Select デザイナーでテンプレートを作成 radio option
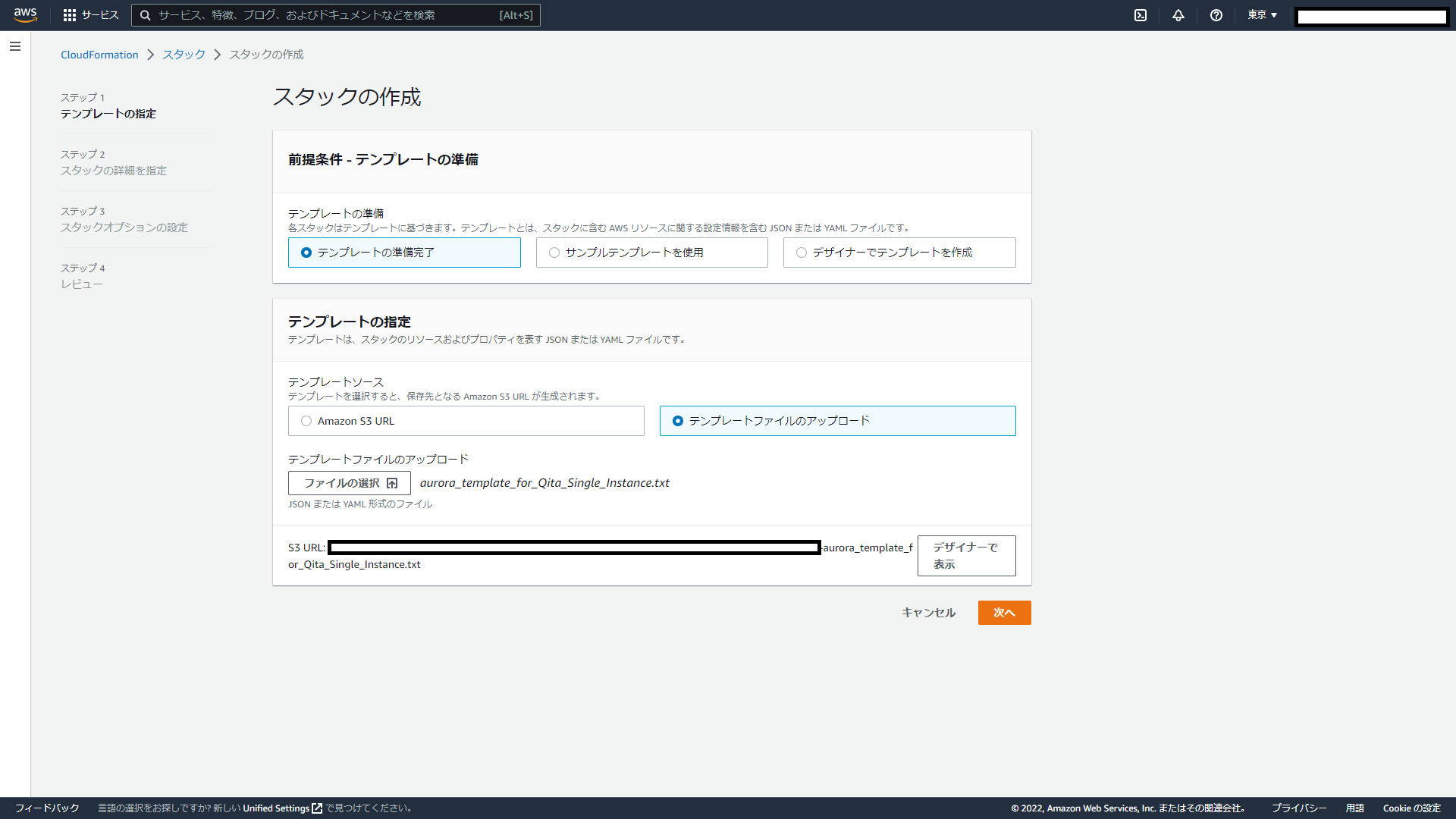 click(x=802, y=253)
